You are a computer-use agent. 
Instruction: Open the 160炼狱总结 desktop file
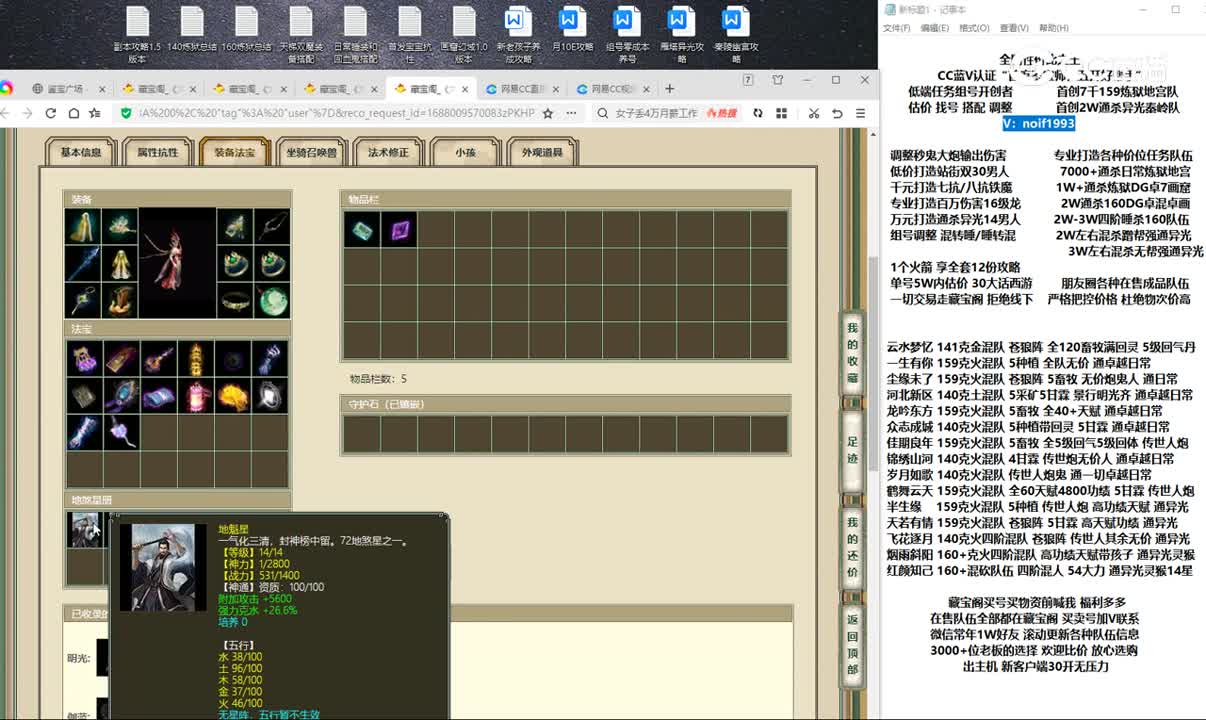tap(247, 30)
